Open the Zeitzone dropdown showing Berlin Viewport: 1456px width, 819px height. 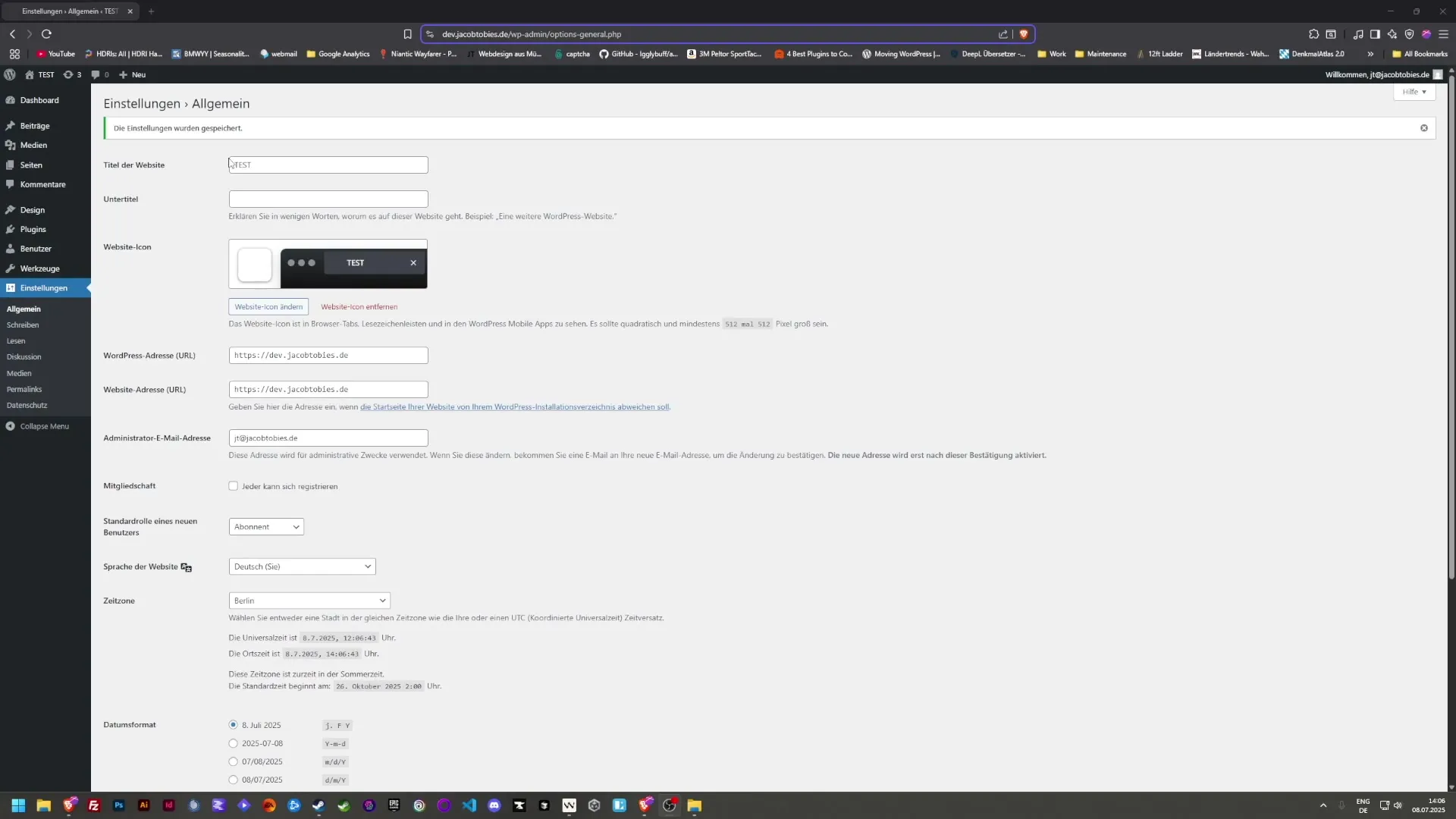pyautogui.click(x=308, y=600)
